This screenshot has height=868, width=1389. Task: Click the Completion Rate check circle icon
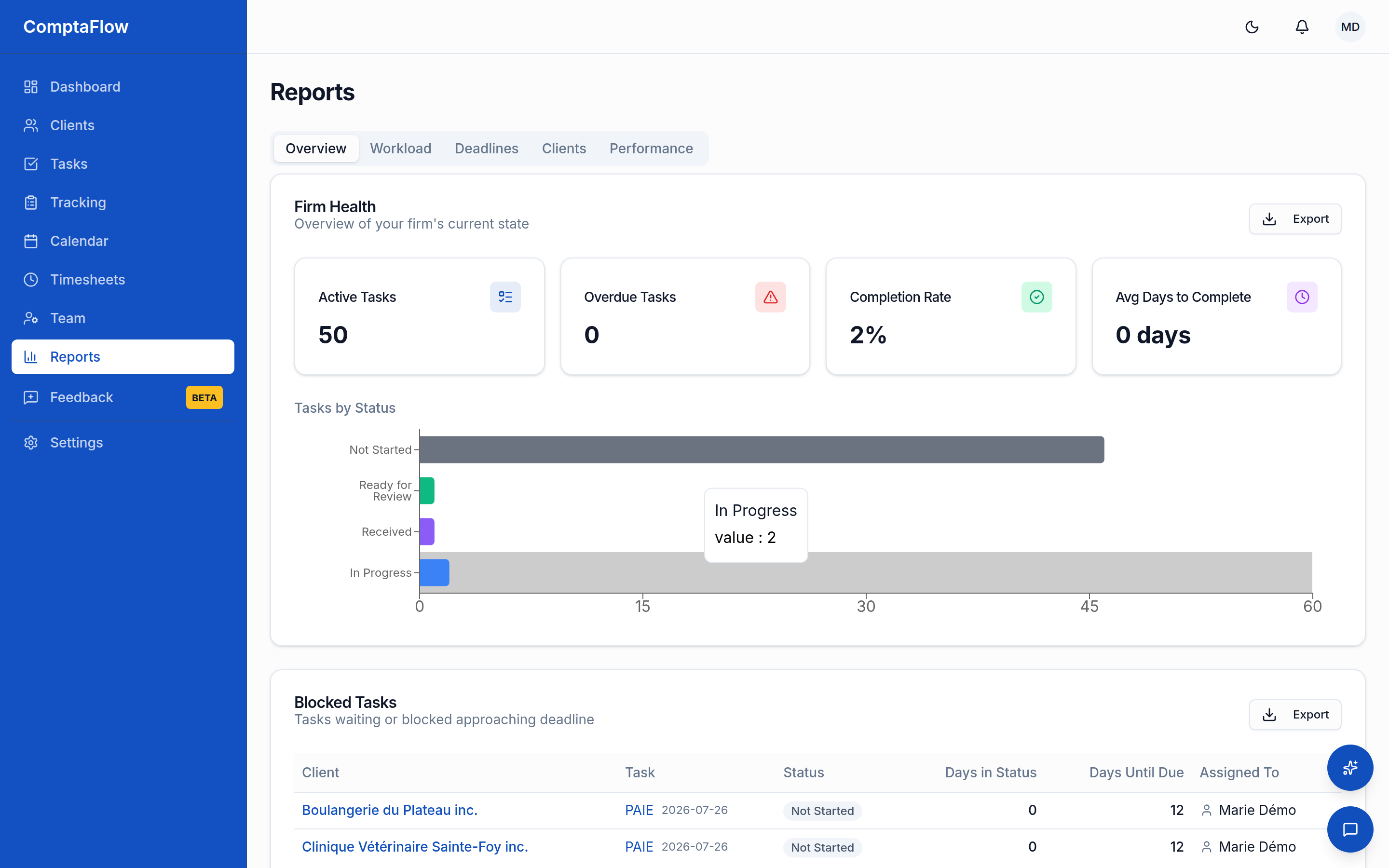point(1036,297)
